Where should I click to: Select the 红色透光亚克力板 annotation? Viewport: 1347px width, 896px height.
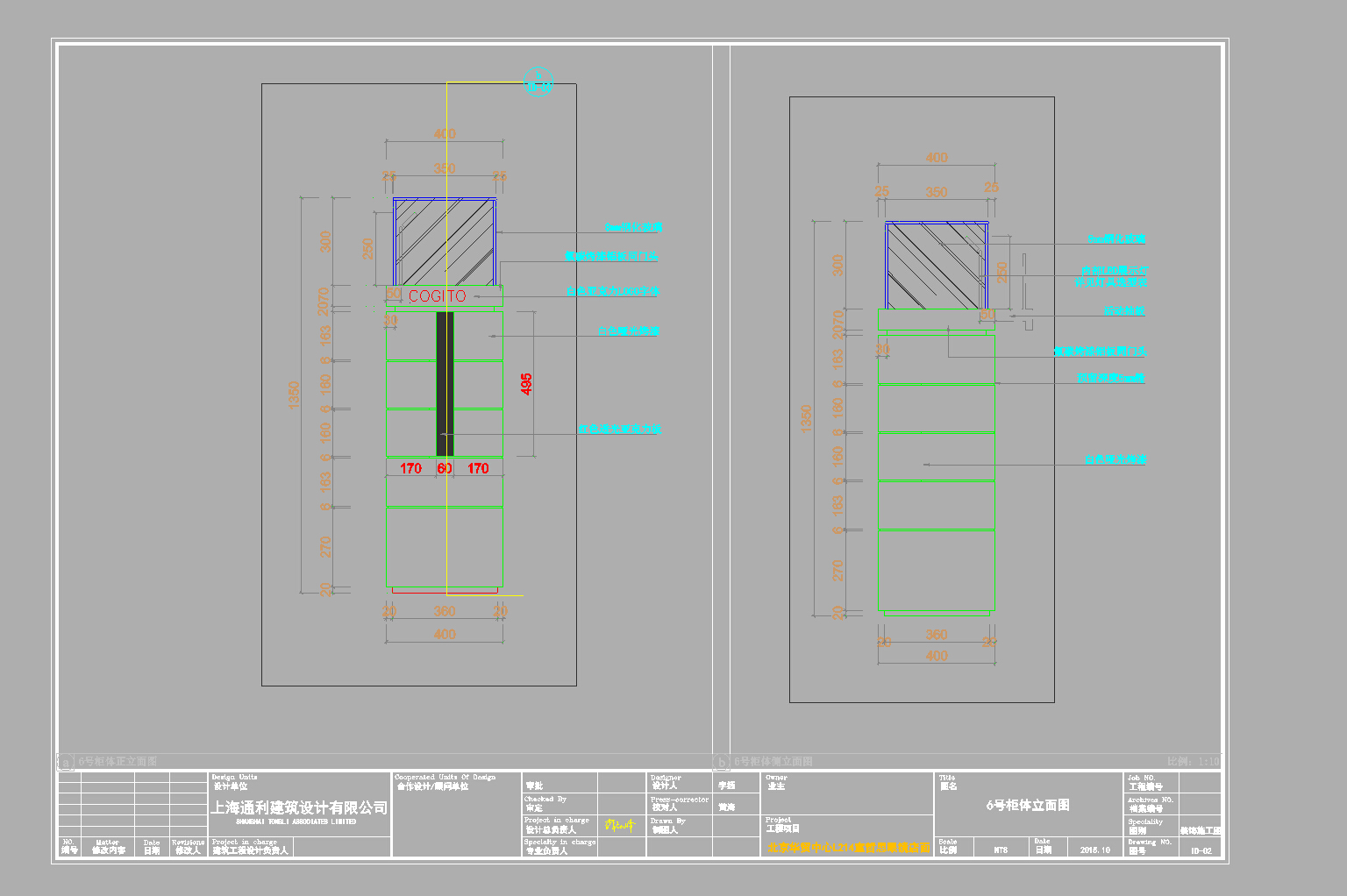pyautogui.click(x=619, y=430)
